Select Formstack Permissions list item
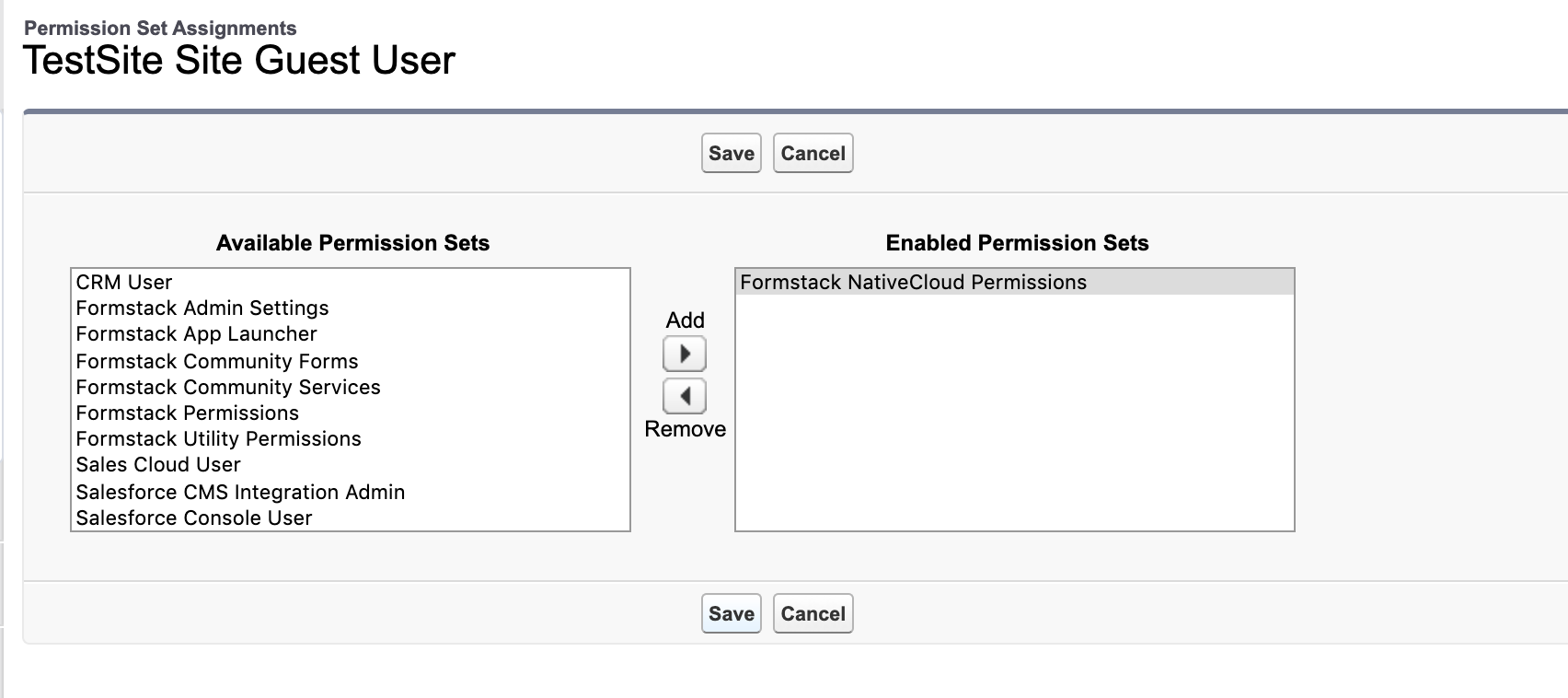This screenshot has height=698, width=1568. coord(188,413)
